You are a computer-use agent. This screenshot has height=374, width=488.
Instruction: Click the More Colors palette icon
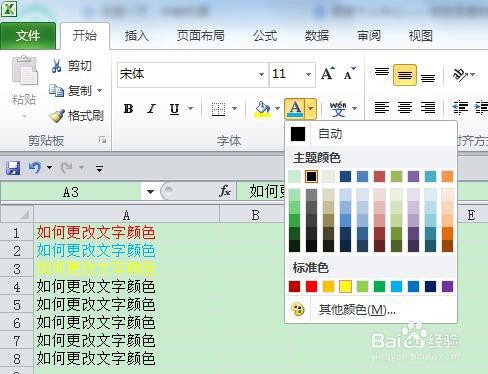pos(298,310)
